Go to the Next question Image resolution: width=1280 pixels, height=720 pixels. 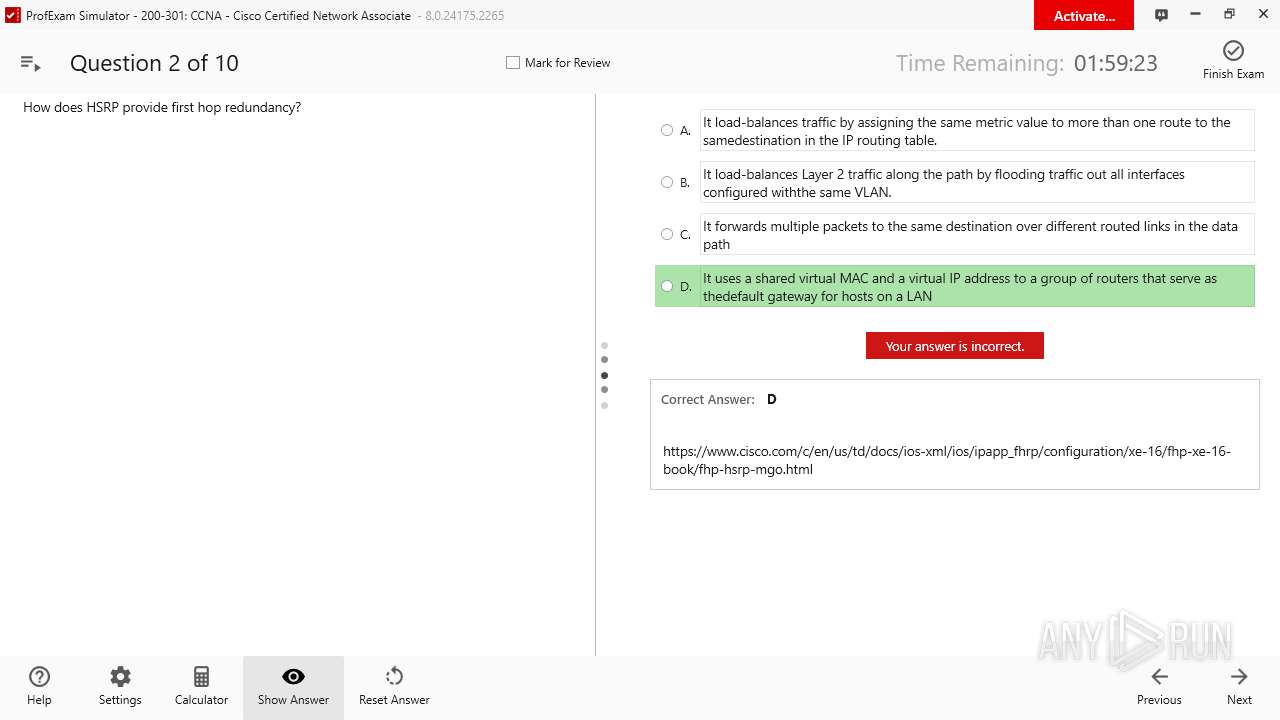[x=1239, y=686]
